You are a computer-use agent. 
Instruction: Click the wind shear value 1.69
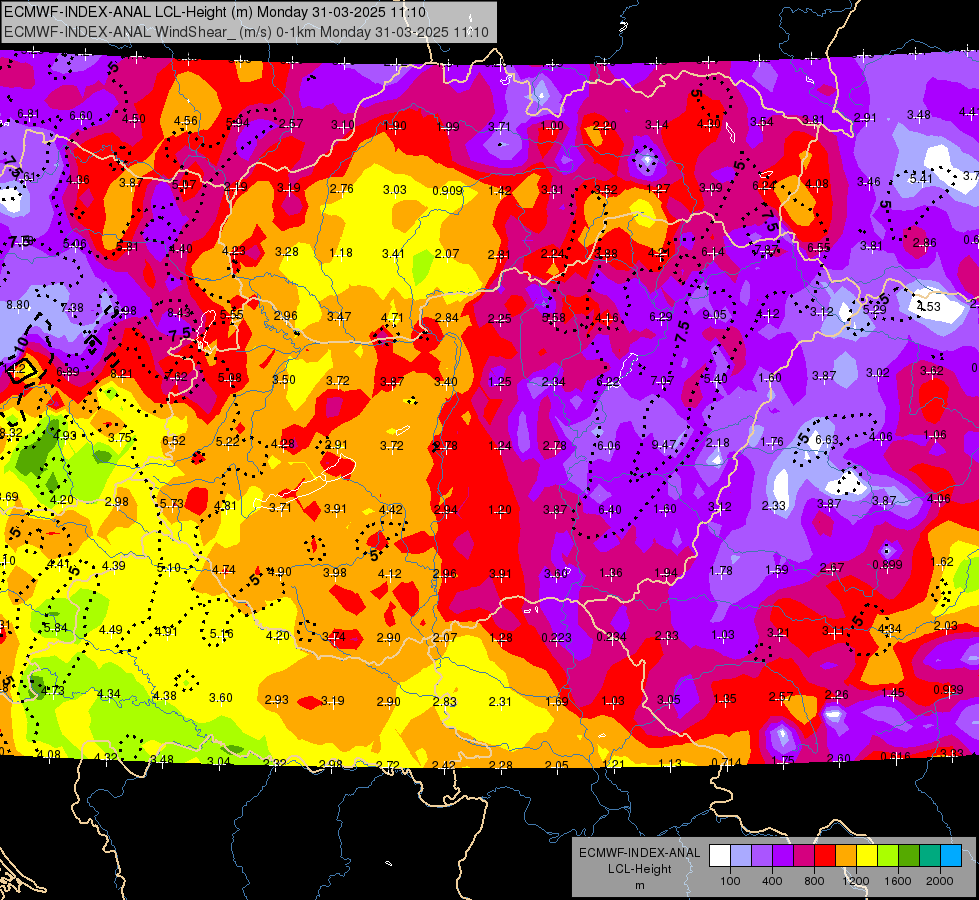(557, 701)
